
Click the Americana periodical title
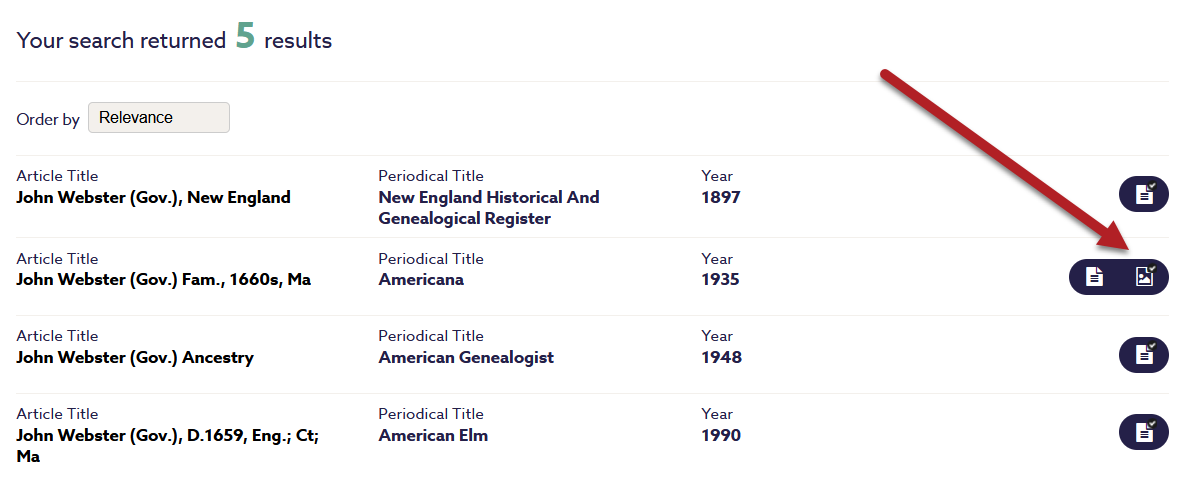(x=421, y=280)
